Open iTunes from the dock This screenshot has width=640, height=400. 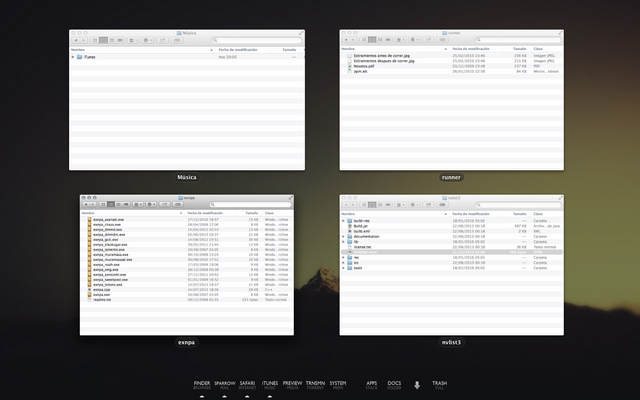tap(269, 384)
